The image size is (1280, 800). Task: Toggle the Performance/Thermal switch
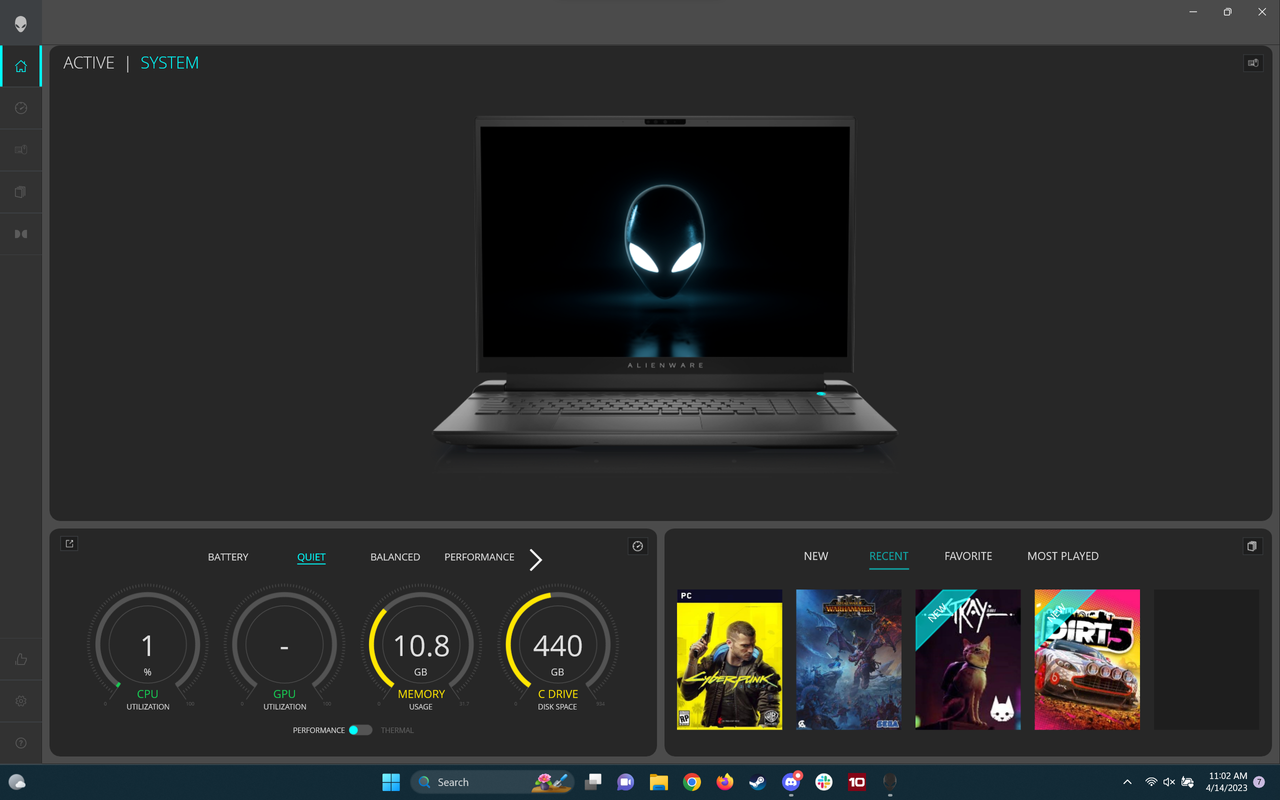360,730
